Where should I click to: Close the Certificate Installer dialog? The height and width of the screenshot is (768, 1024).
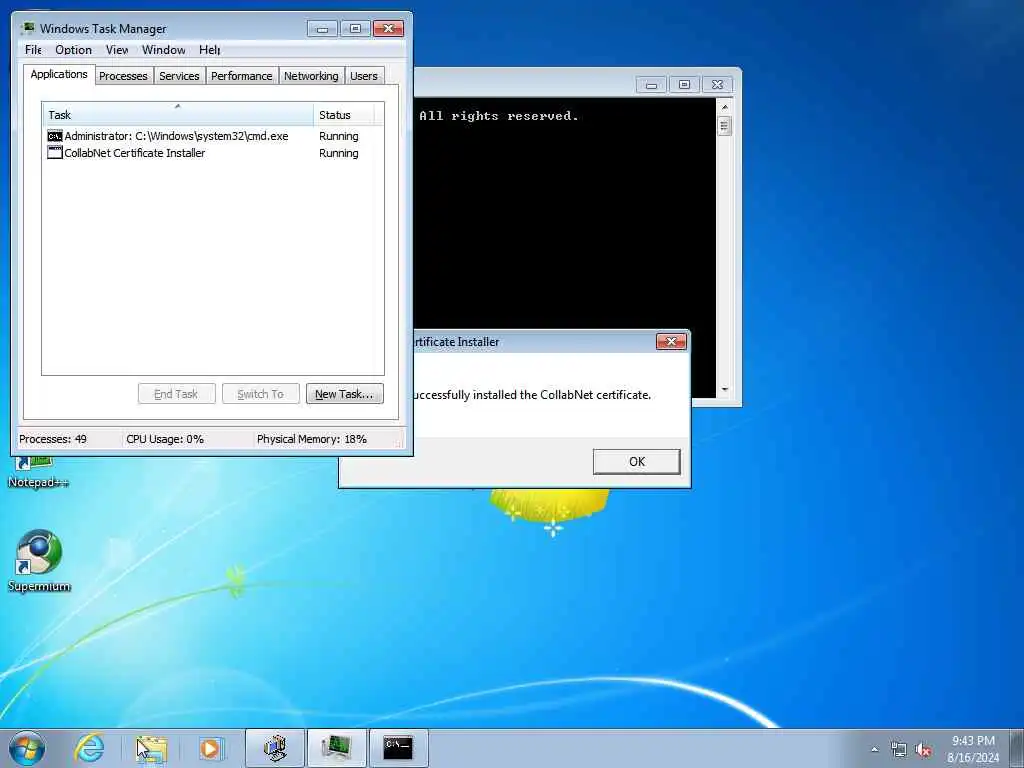tap(671, 342)
